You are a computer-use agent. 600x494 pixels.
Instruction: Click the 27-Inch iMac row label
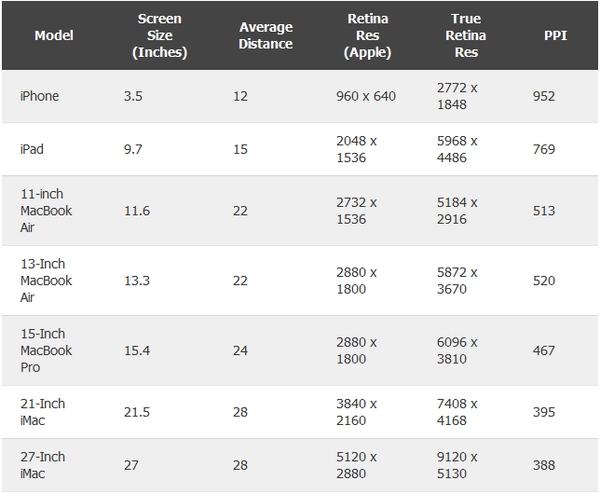coord(43,464)
